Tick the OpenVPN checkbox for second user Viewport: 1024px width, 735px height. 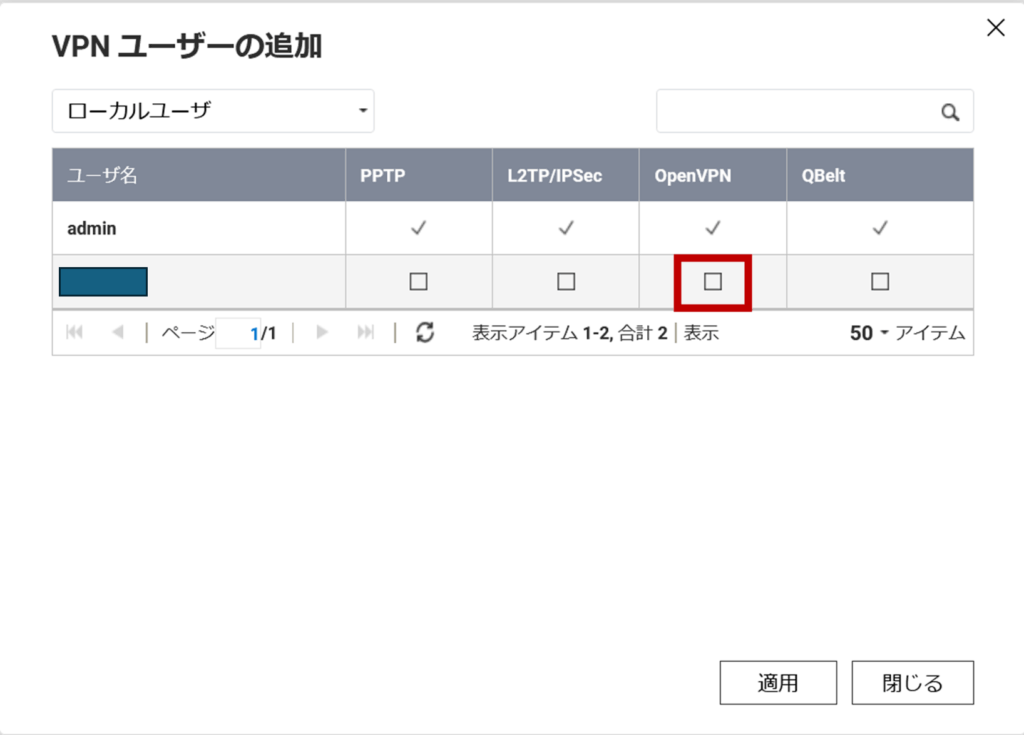(x=713, y=282)
